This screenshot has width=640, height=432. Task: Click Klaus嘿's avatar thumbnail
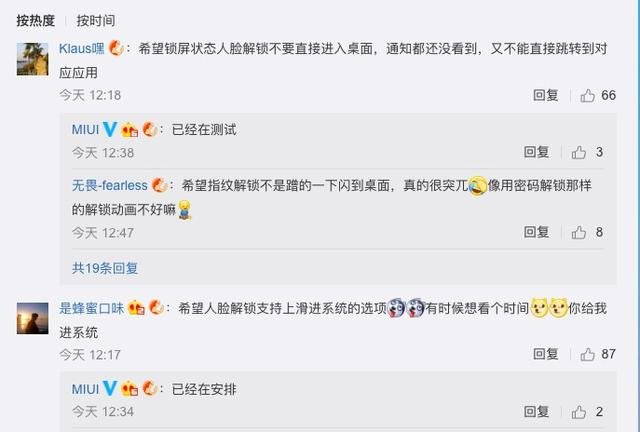(x=32, y=59)
